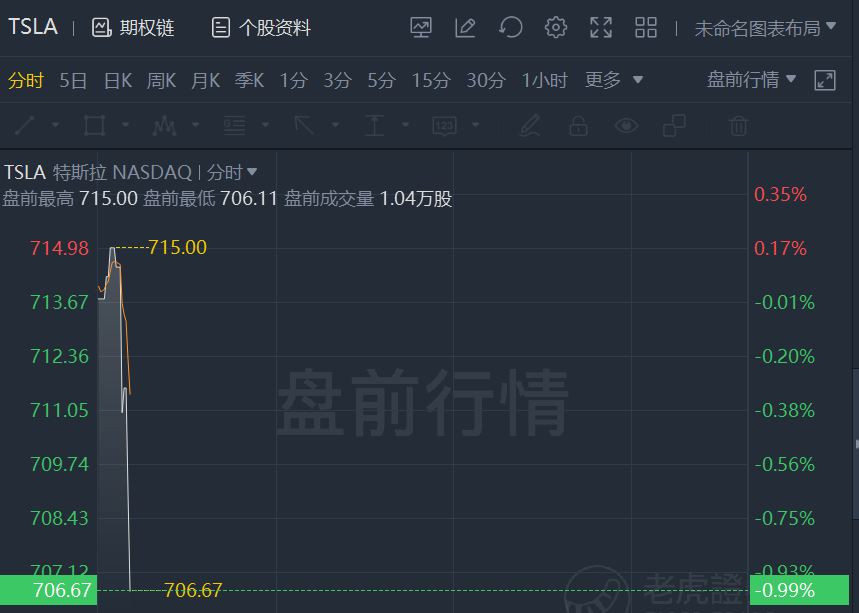Expand the rectangle tool options arrow

click(125, 125)
